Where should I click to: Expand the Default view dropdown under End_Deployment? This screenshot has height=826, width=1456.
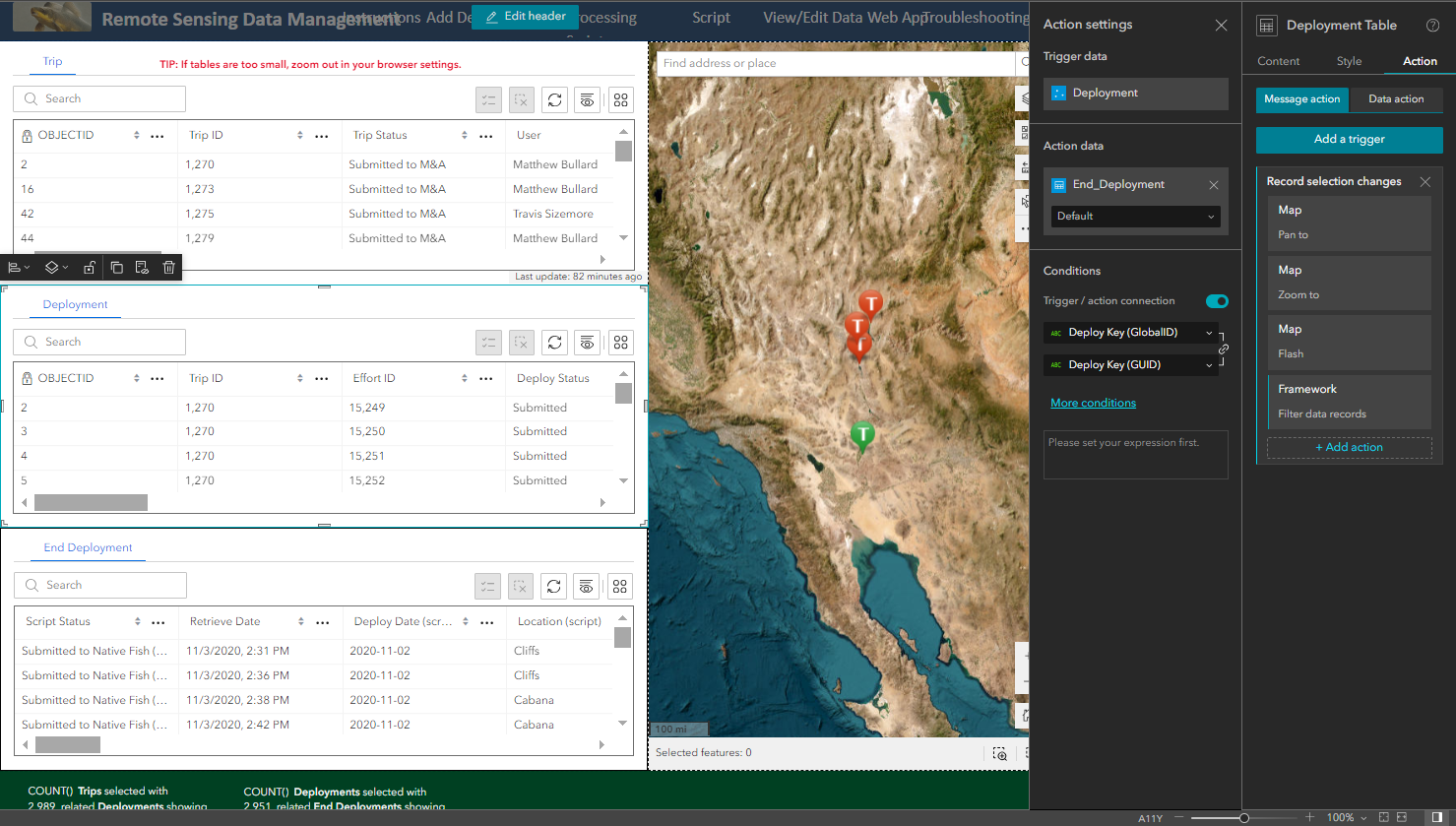(1135, 216)
